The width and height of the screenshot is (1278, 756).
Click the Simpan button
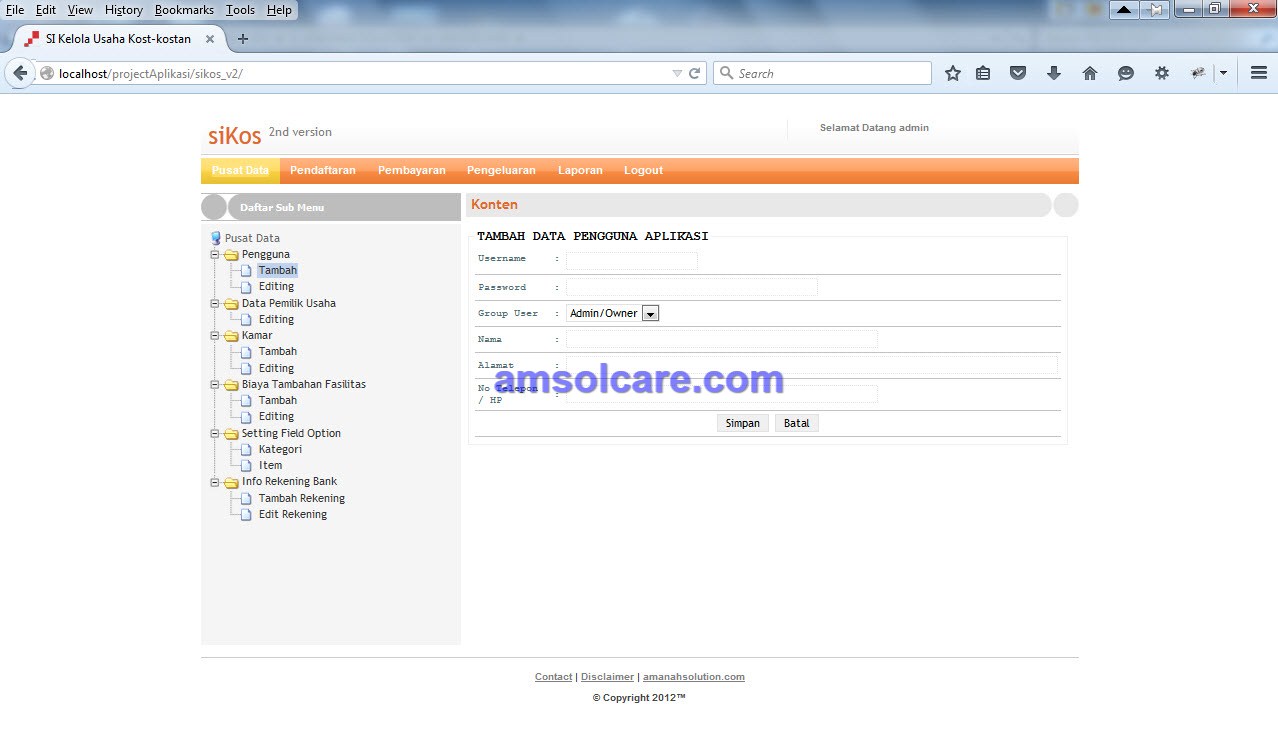[x=743, y=423]
